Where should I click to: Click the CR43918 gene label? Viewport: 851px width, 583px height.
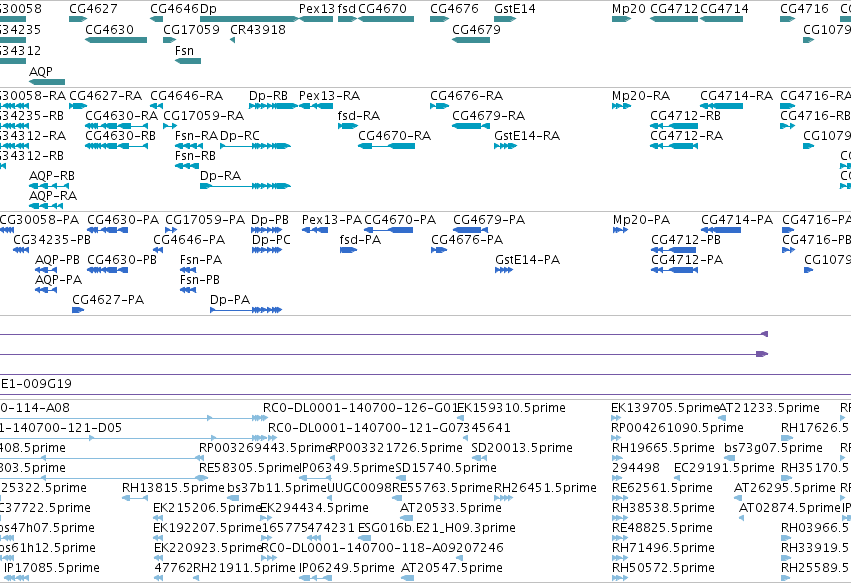click(258, 29)
